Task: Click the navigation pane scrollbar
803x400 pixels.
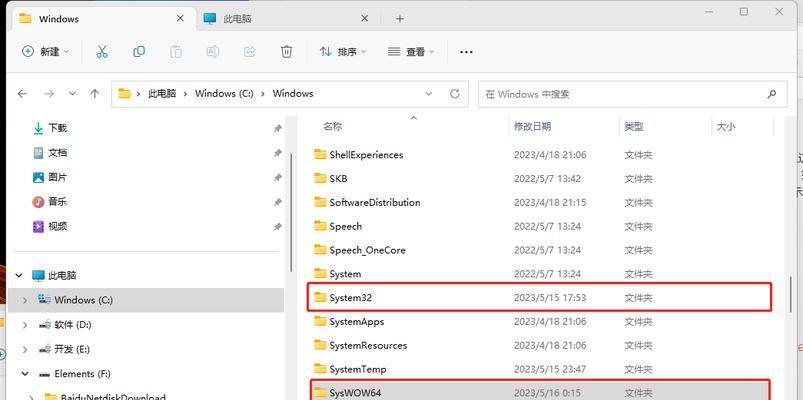Action: 291,212
